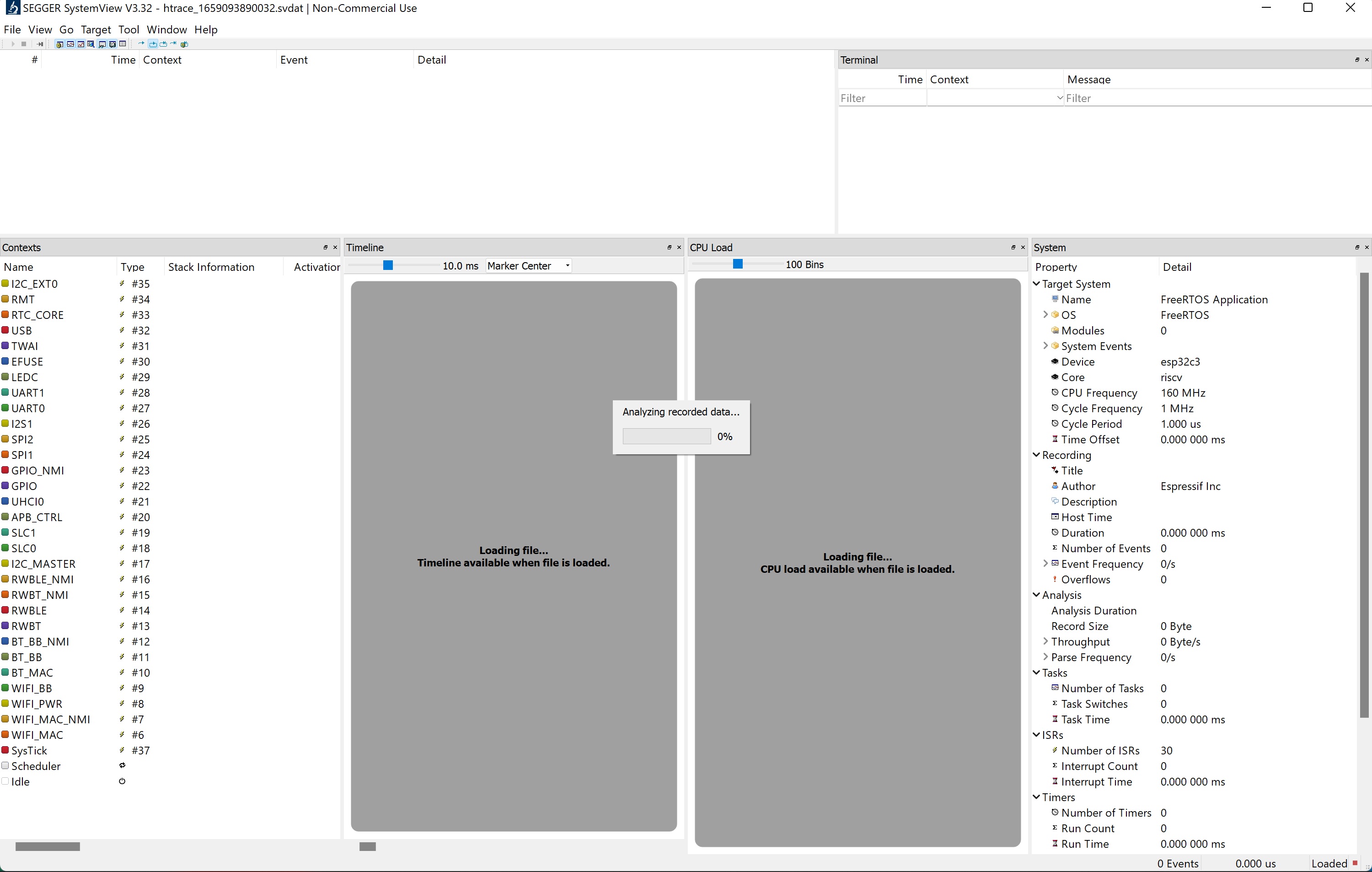Expand the Parse Frequency row
The image size is (1372, 872).
tap(1048, 657)
